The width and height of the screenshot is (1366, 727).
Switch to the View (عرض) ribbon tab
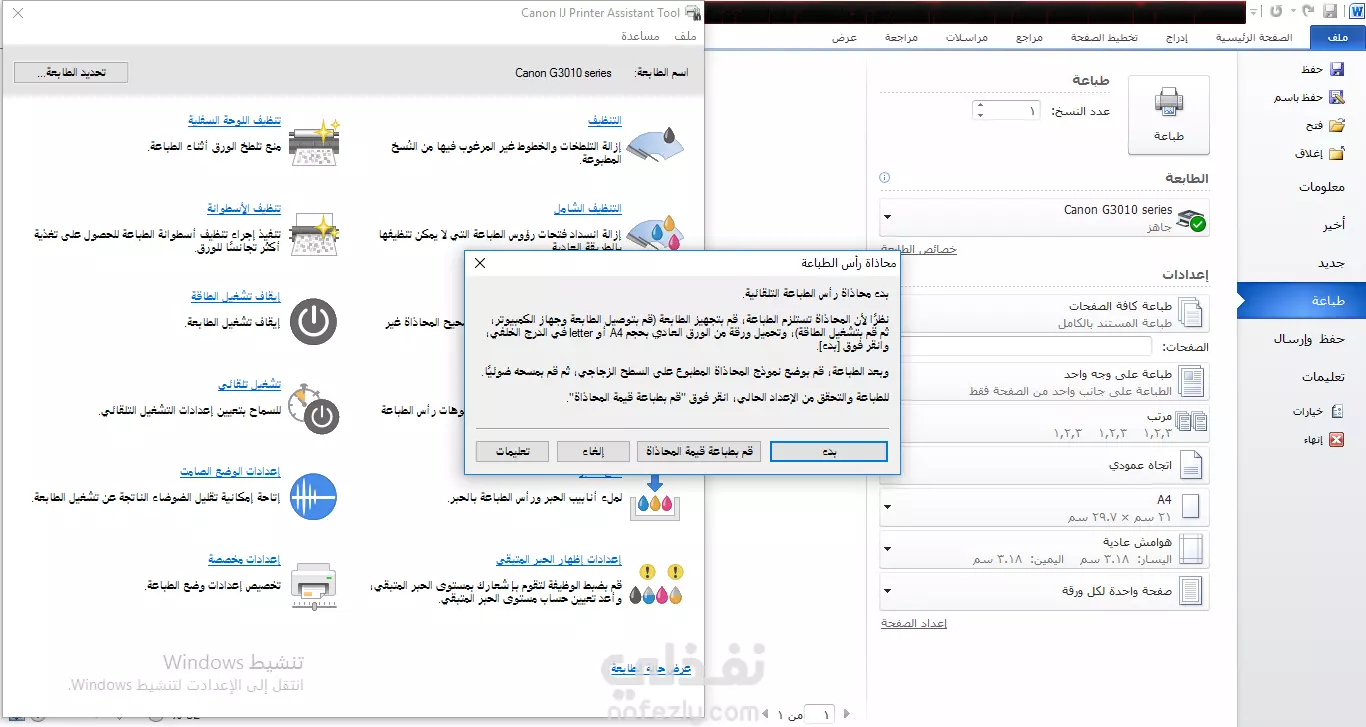point(845,38)
